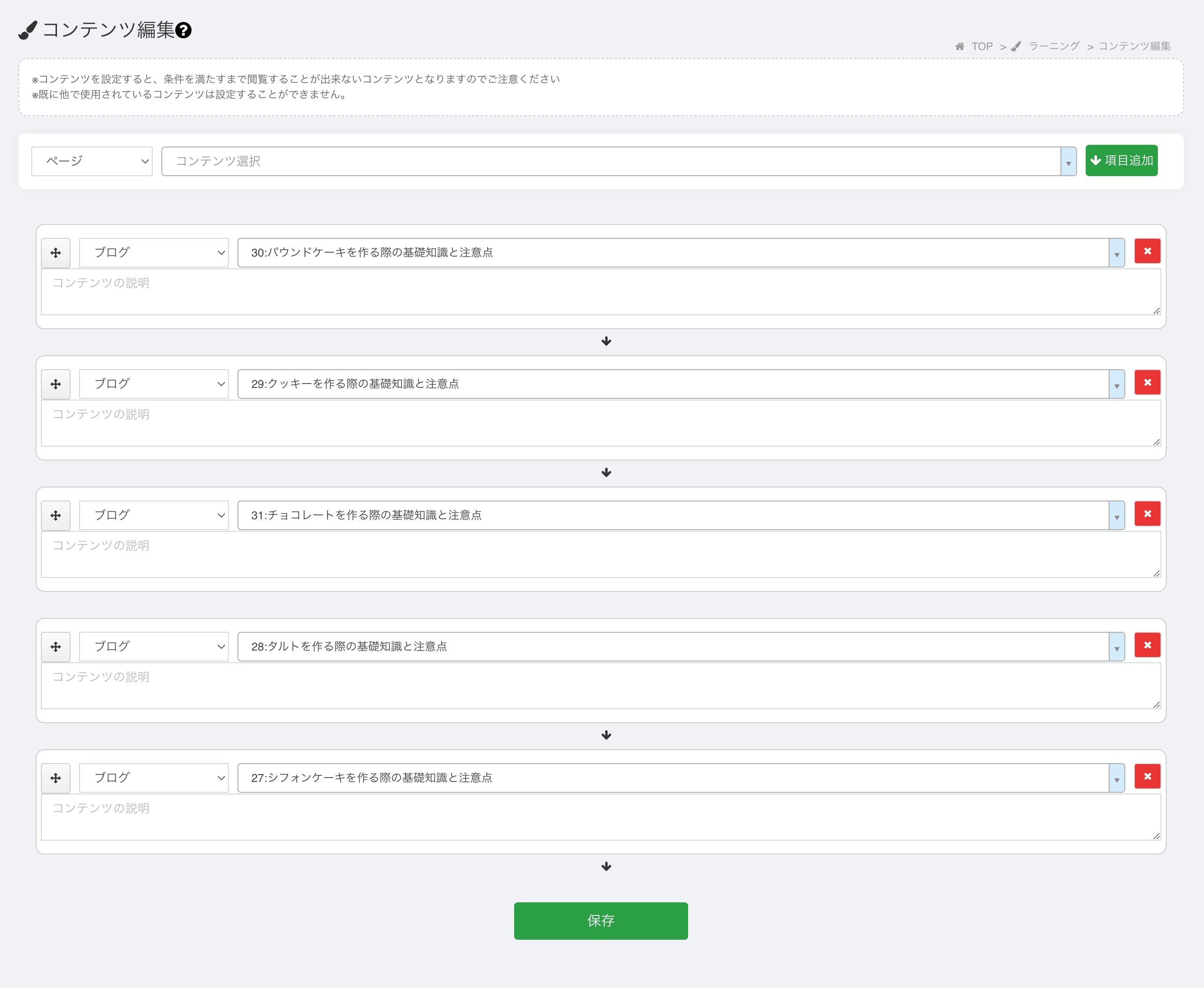
Task: Grab move handle for 30:パウンドケーキ row
Action: pyautogui.click(x=56, y=253)
